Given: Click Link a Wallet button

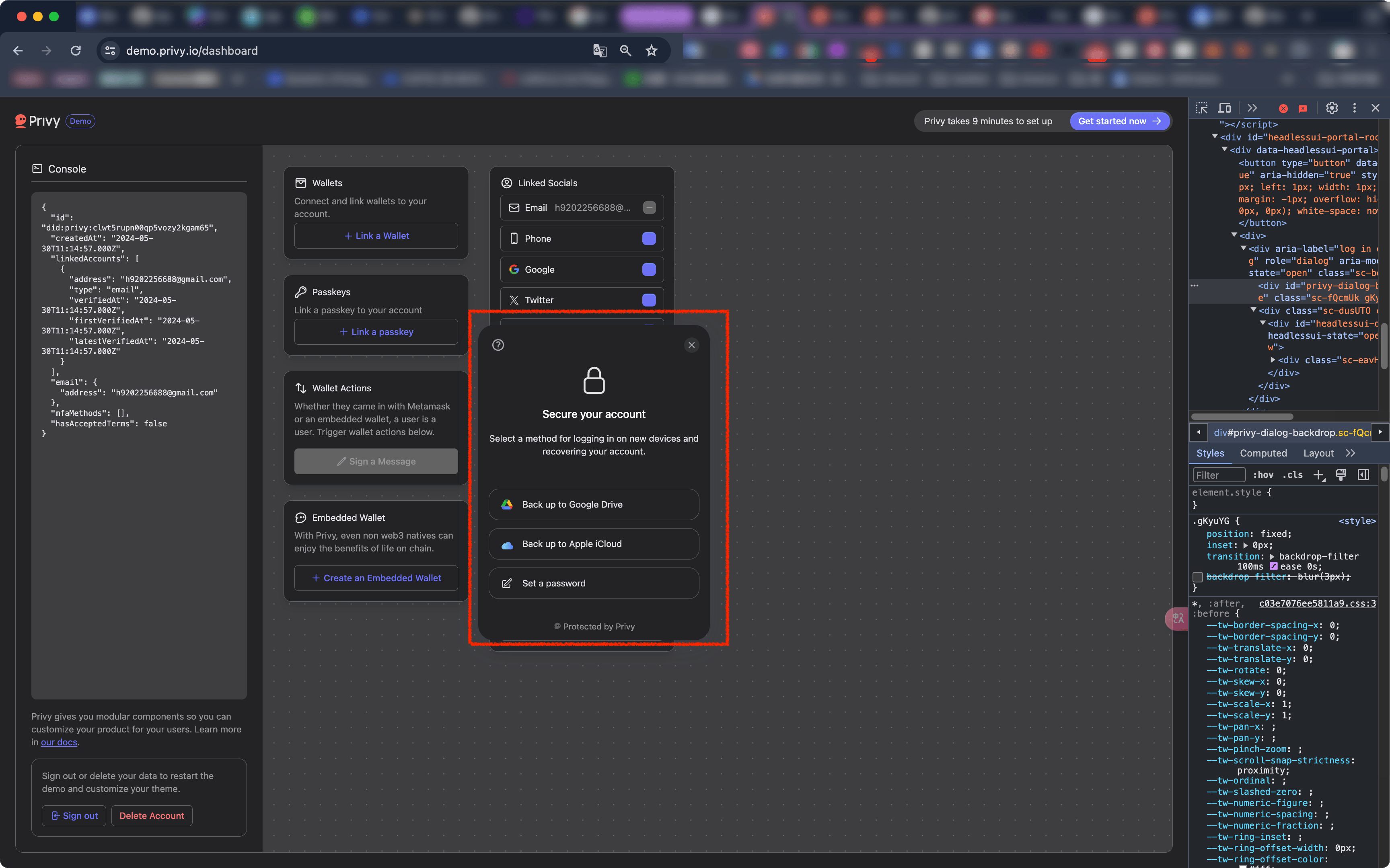Looking at the screenshot, I should coord(376,236).
